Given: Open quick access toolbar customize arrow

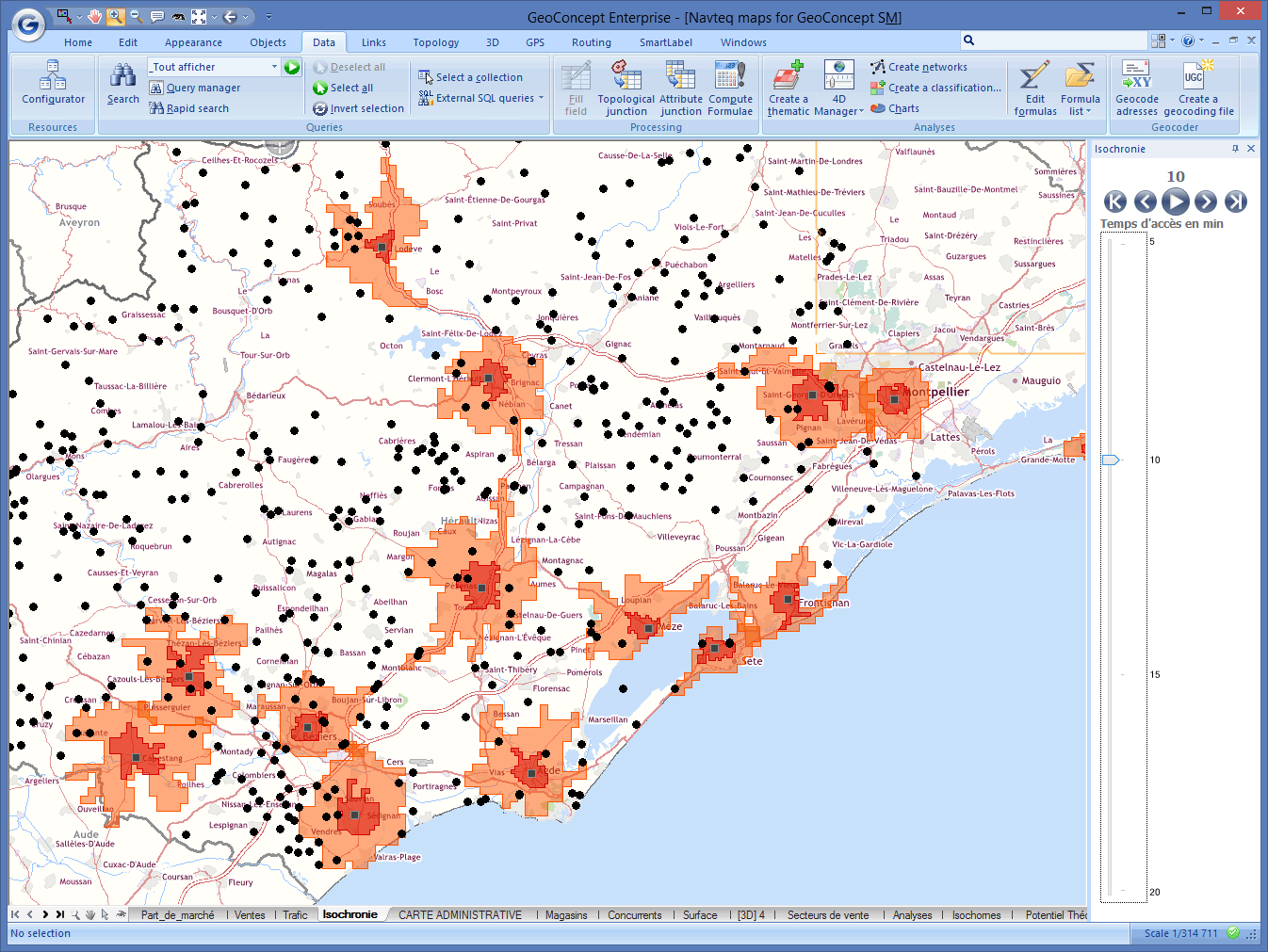Looking at the screenshot, I should 268,16.
